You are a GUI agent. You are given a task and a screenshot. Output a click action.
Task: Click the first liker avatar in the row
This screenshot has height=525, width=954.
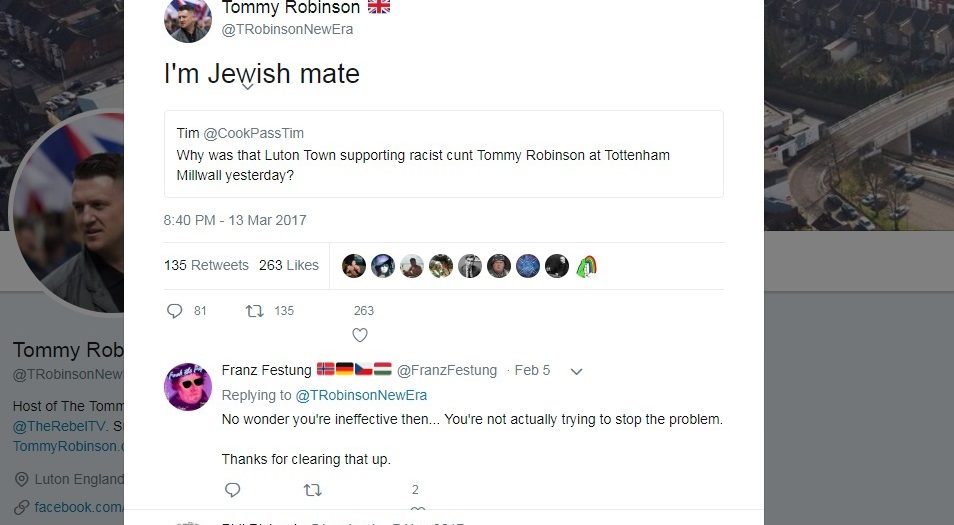(353, 265)
